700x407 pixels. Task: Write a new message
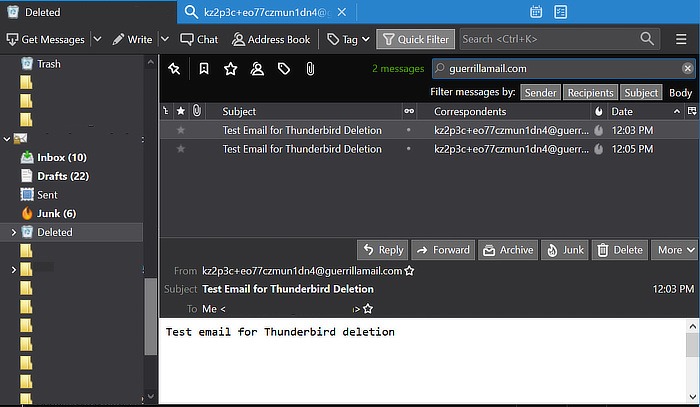[132, 39]
